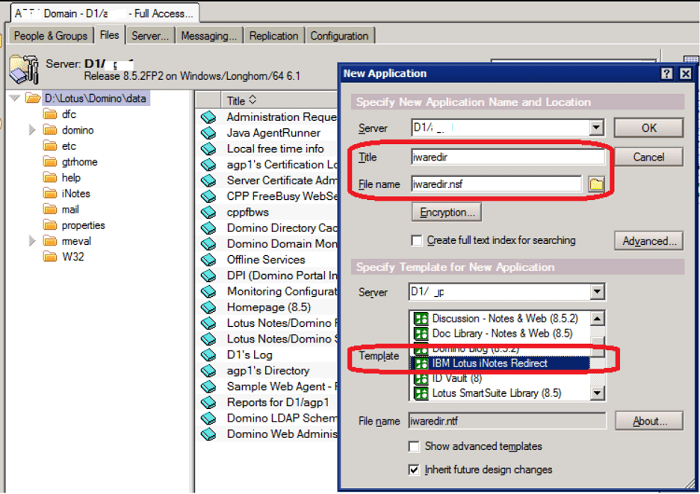The image size is (700, 494).
Task: Click the mail folder icon
Action: pos(50,209)
